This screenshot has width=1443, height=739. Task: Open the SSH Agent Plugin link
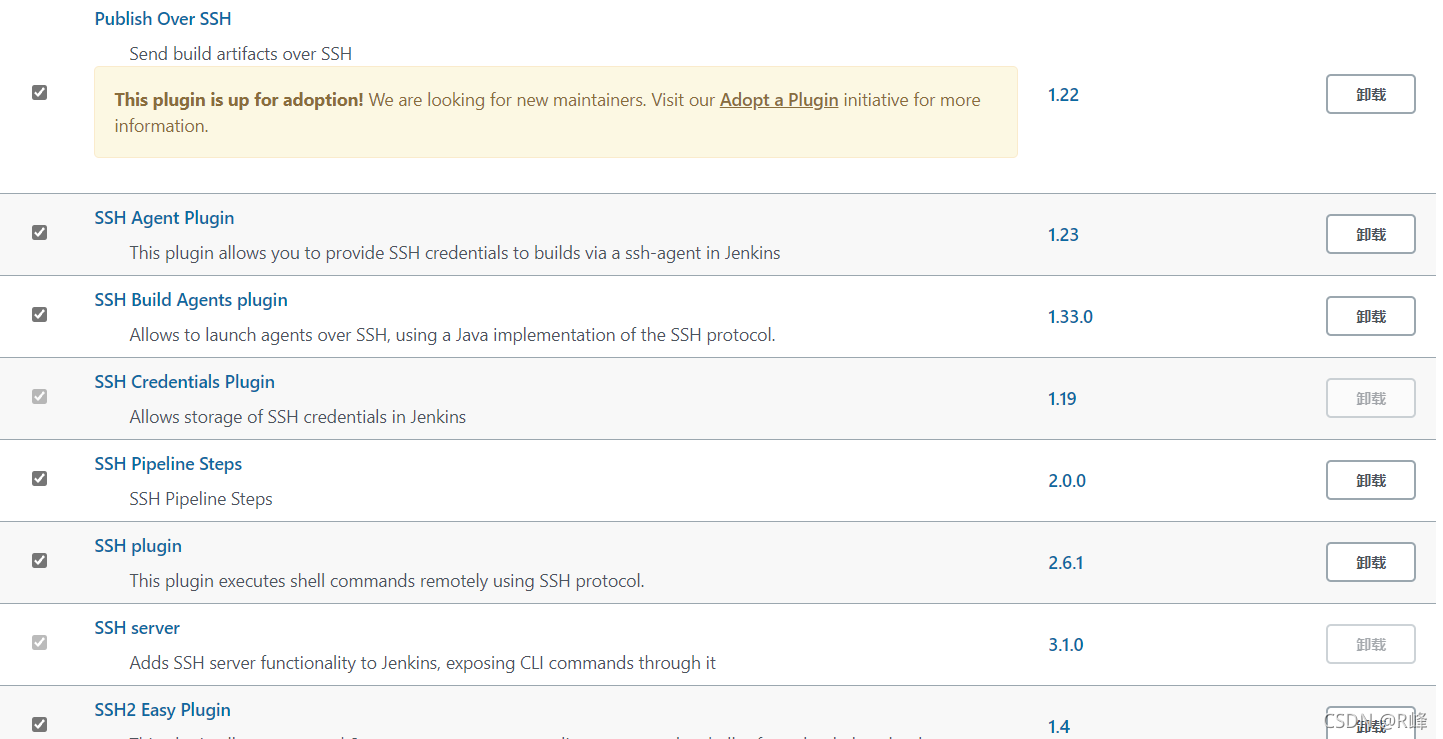click(x=164, y=218)
